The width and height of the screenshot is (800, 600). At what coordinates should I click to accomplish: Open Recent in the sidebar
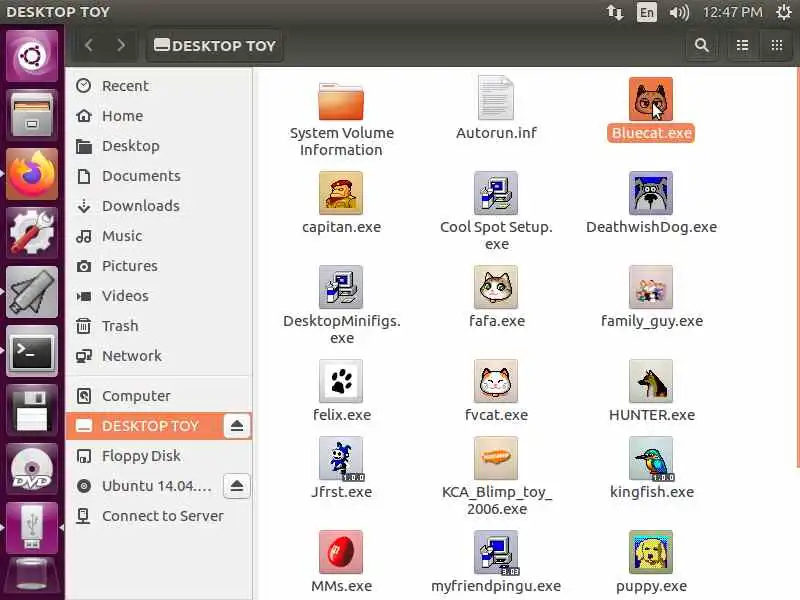click(159, 86)
